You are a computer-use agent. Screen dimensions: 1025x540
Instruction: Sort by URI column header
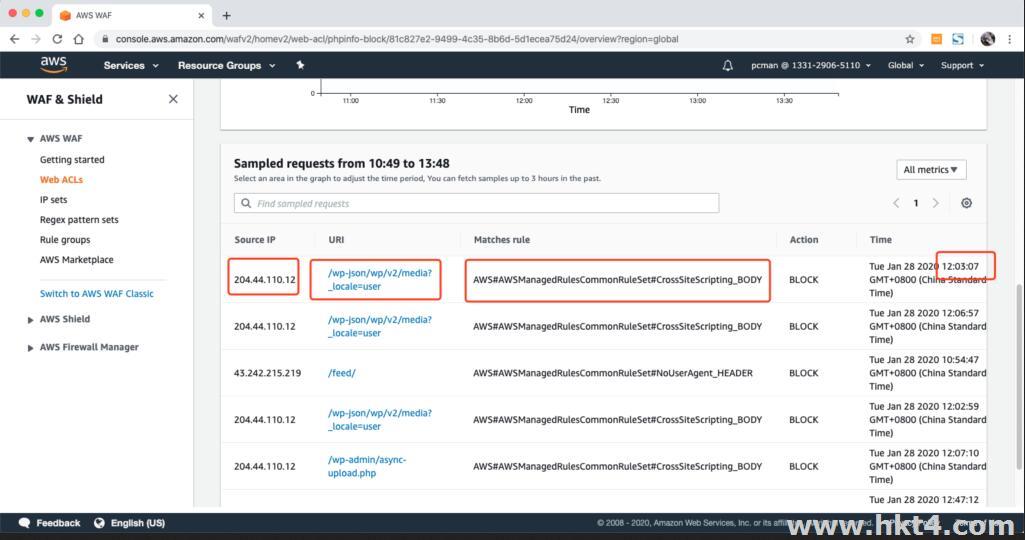tap(336, 240)
